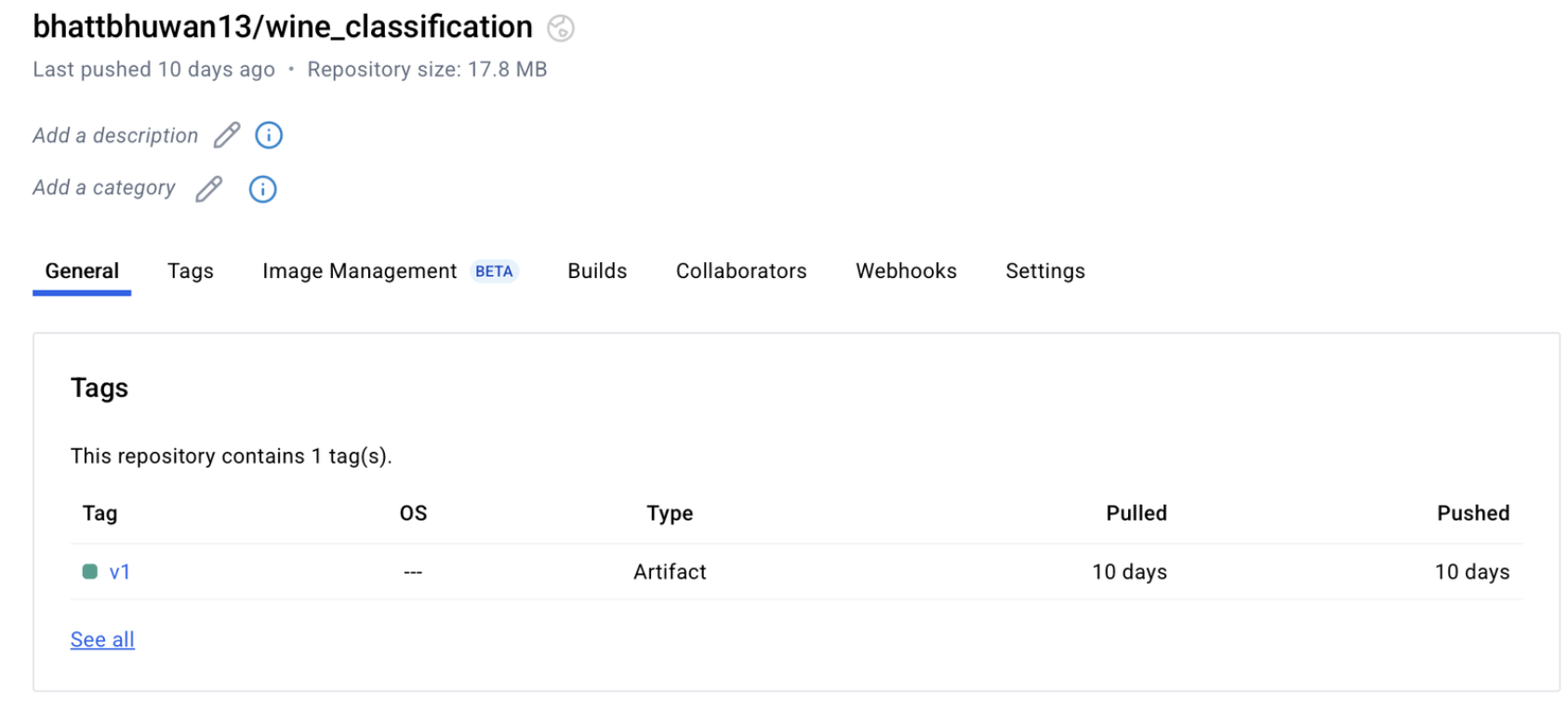Open the Collaborators tab
Screen dimensions: 1568x712
741,271
